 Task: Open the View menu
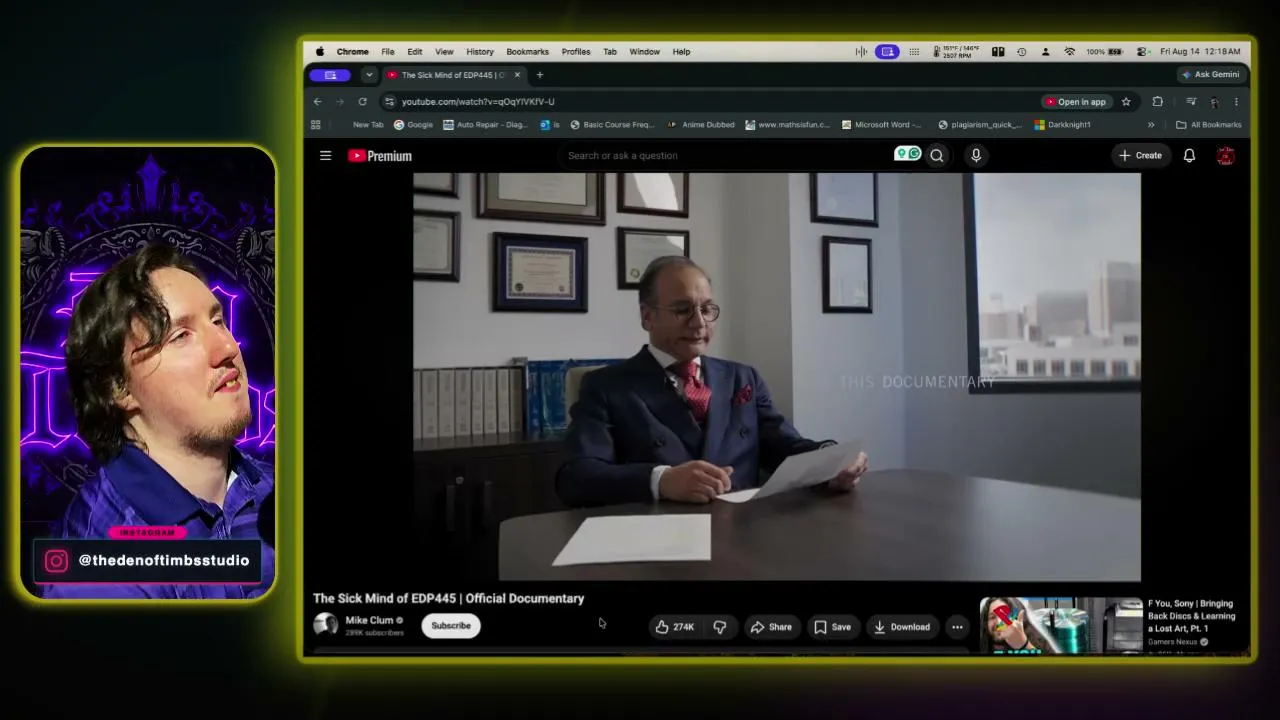[444, 51]
